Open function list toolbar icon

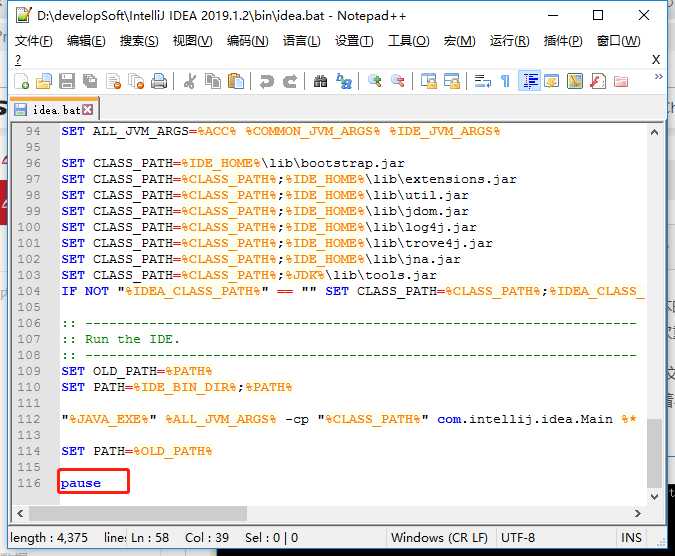(x=598, y=81)
